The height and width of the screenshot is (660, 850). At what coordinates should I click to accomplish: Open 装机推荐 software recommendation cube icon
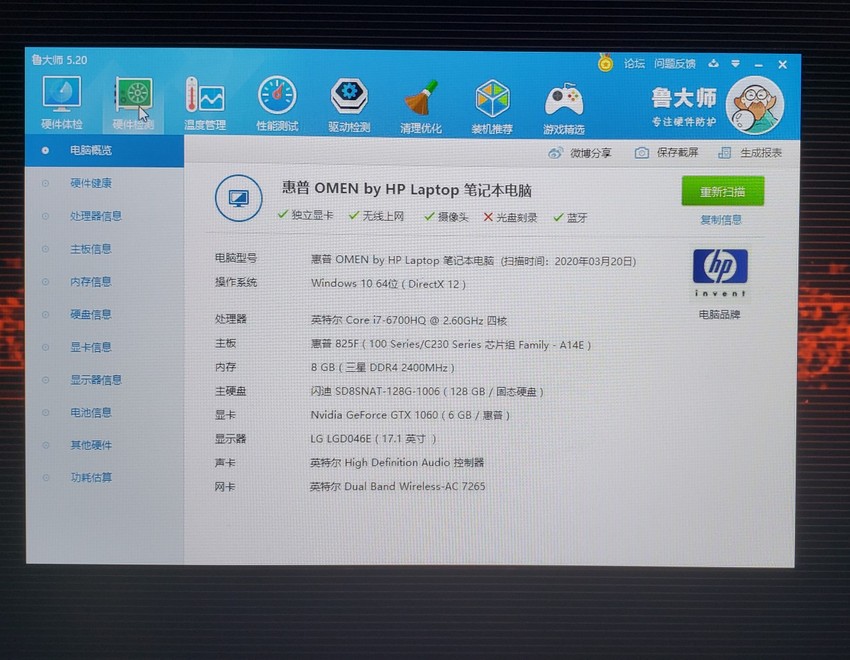click(492, 107)
